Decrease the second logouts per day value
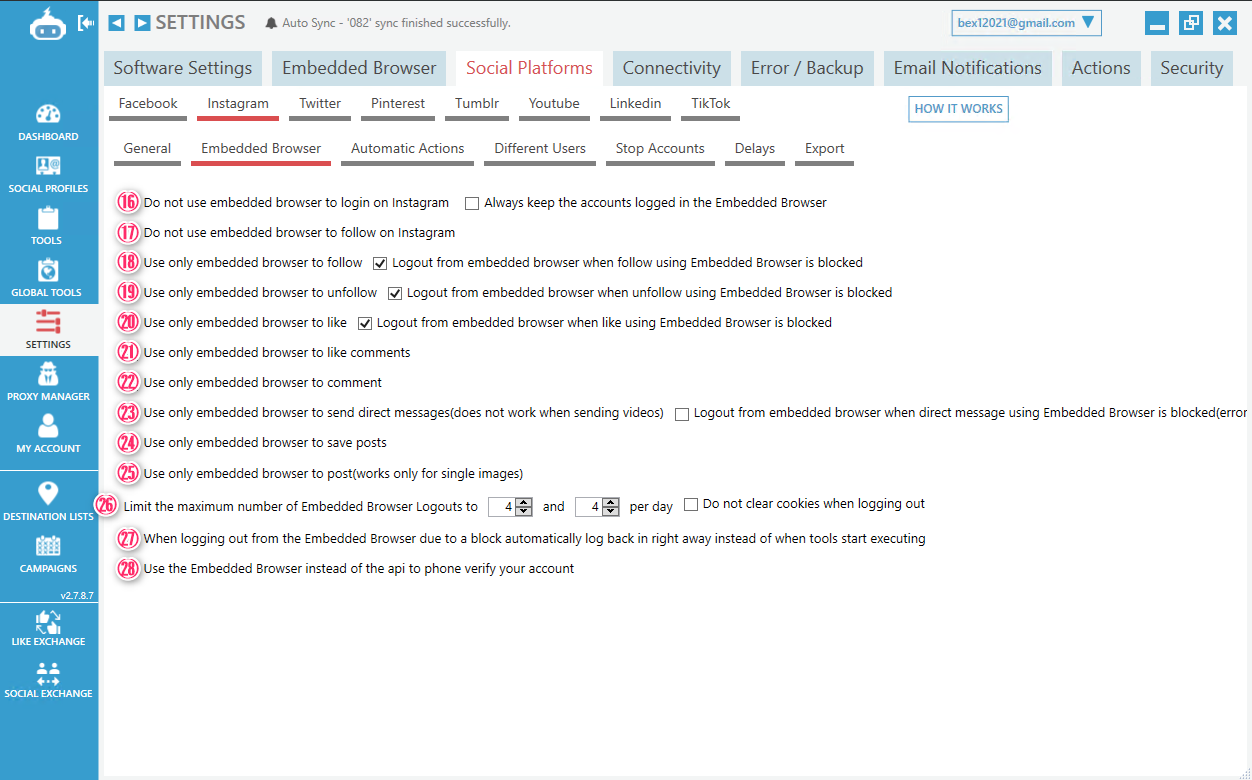Viewport: 1252px width, 780px height. tap(611, 511)
